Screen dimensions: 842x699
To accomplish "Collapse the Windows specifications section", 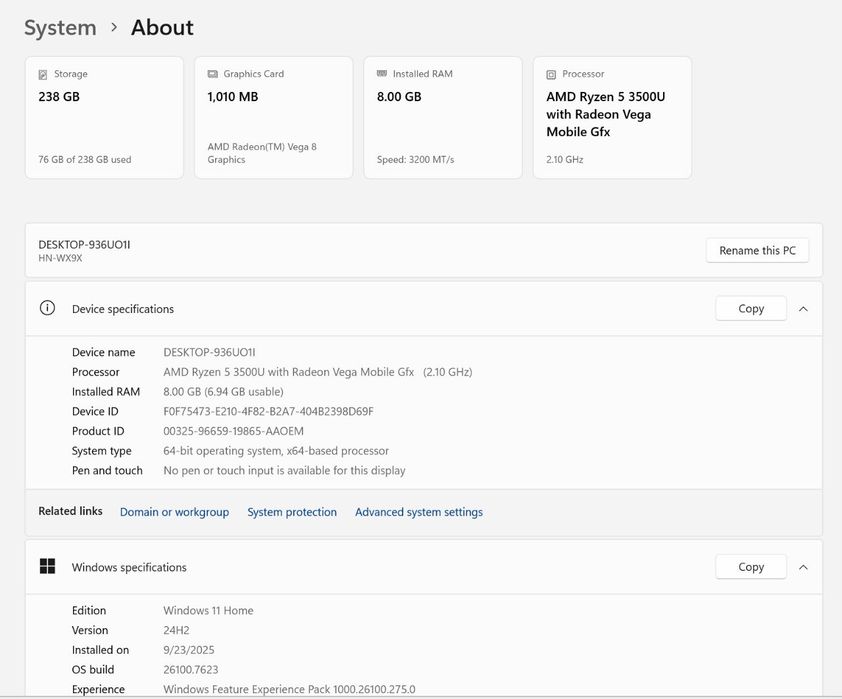I will click(803, 567).
